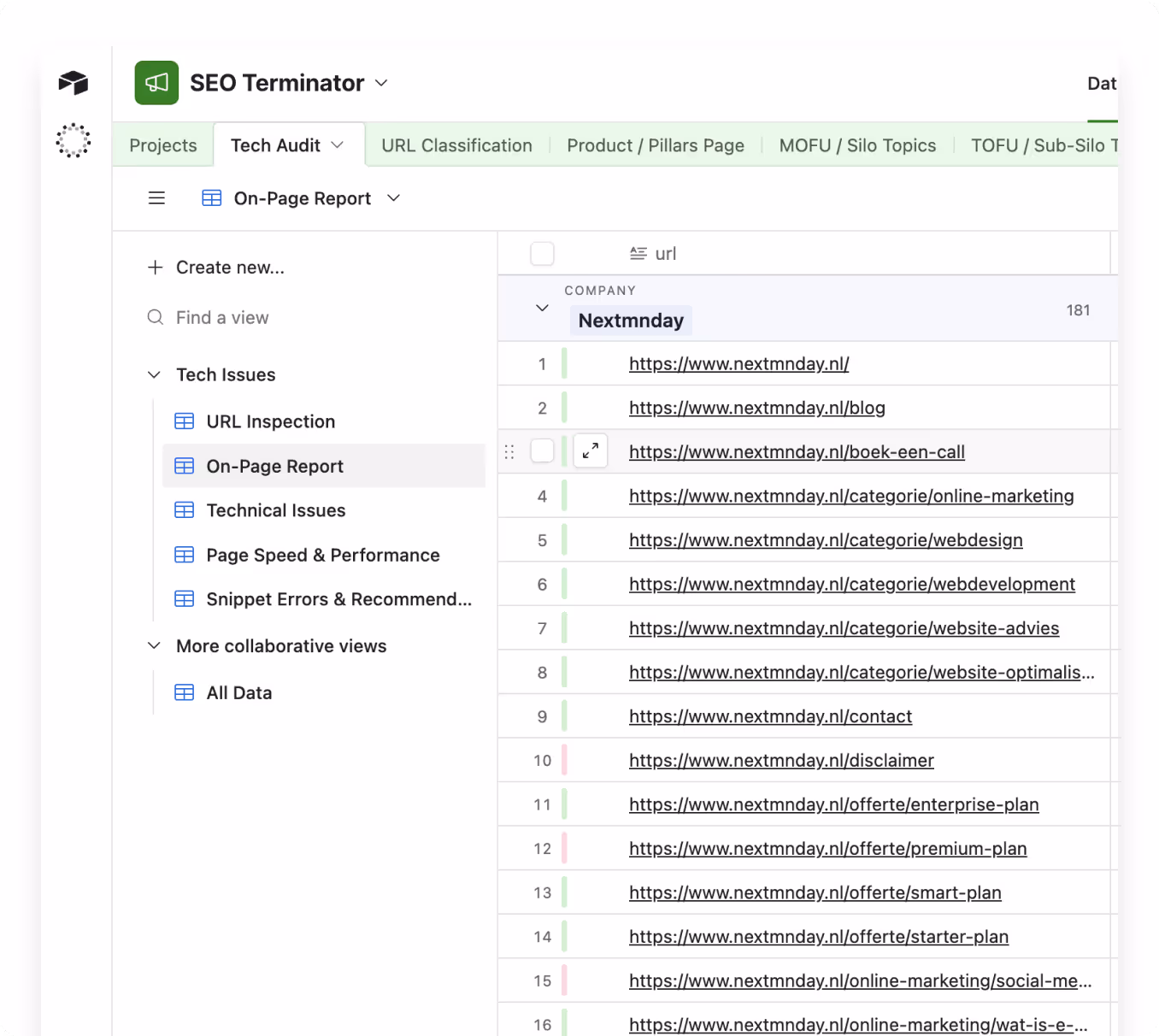Open the URL Inspection view

pyautogui.click(x=324, y=421)
